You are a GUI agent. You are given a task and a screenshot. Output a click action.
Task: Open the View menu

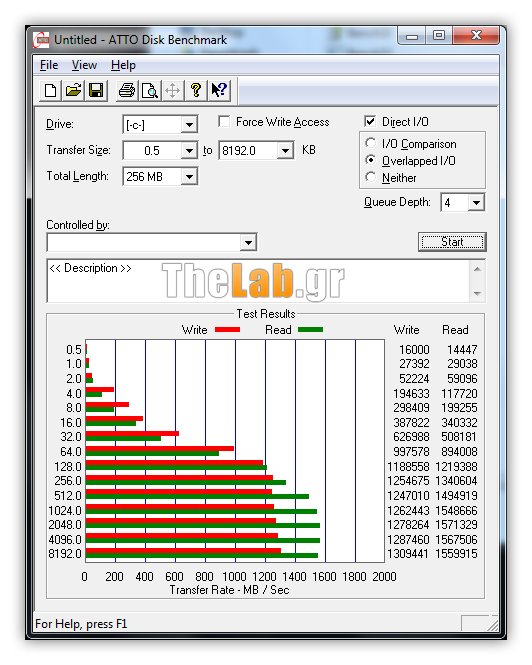(84, 65)
